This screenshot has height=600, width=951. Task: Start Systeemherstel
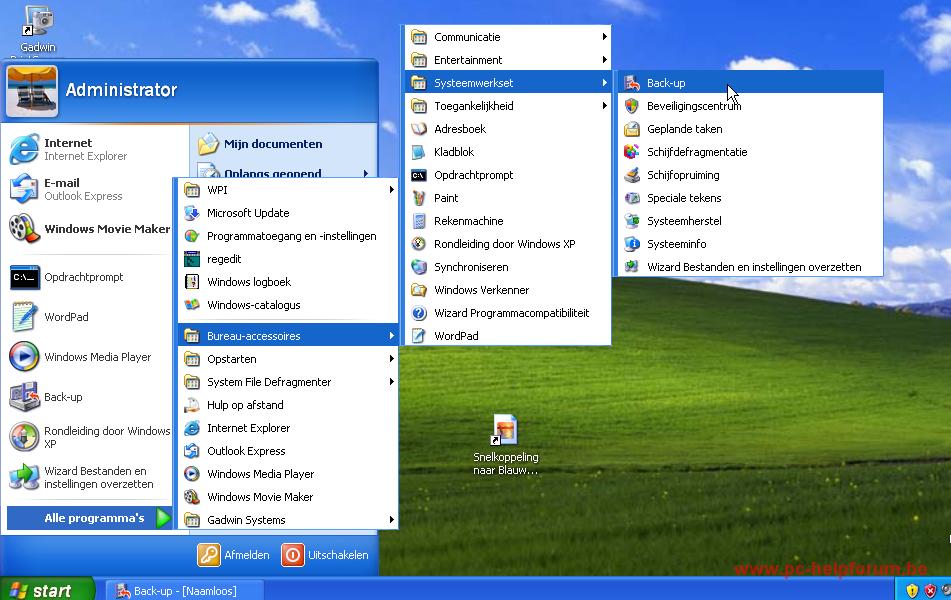(x=750, y=221)
